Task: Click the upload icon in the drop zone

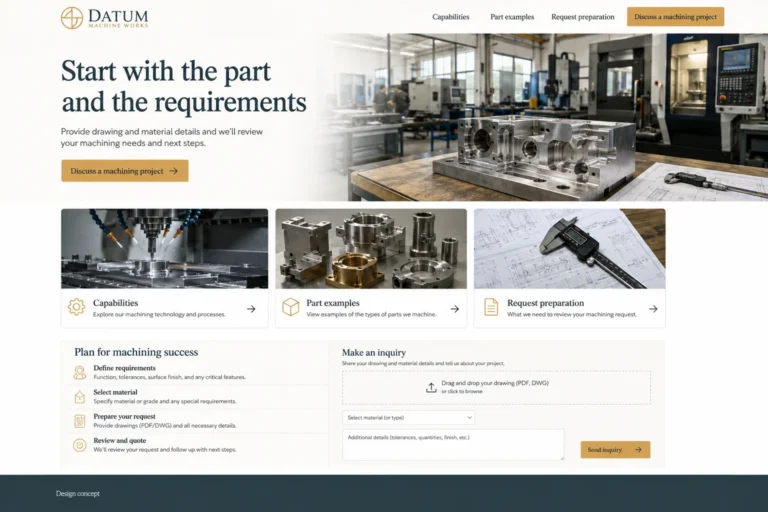Action: pos(431,388)
